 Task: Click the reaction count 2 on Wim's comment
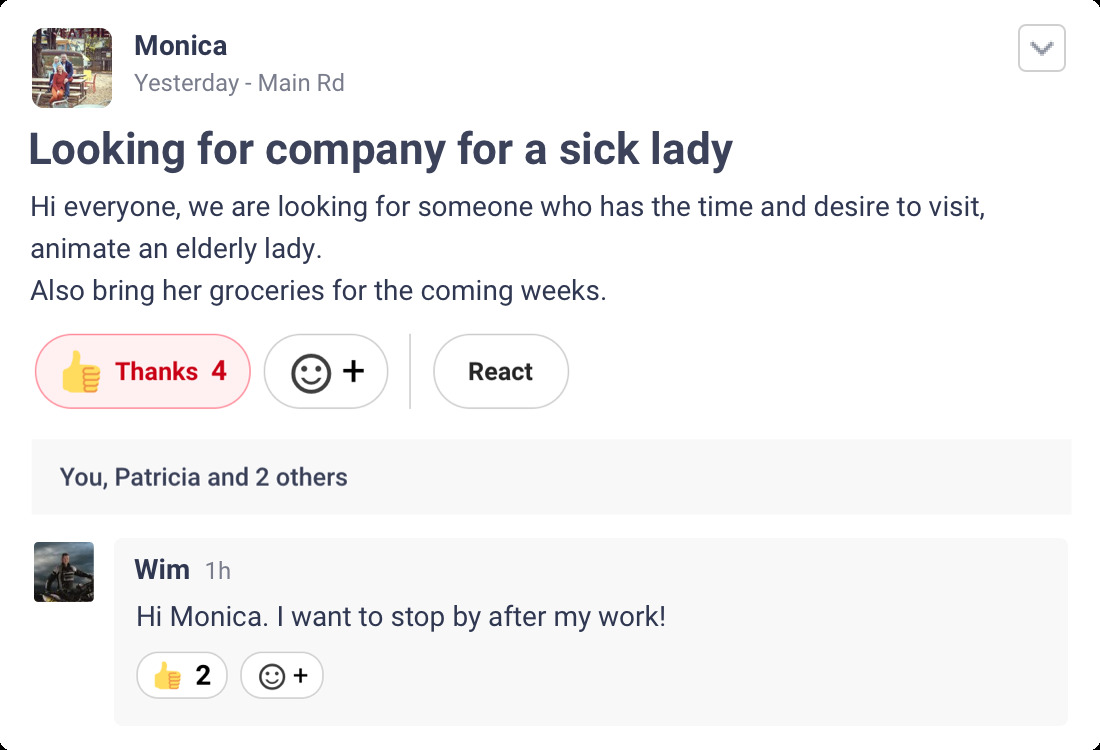[203, 676]
